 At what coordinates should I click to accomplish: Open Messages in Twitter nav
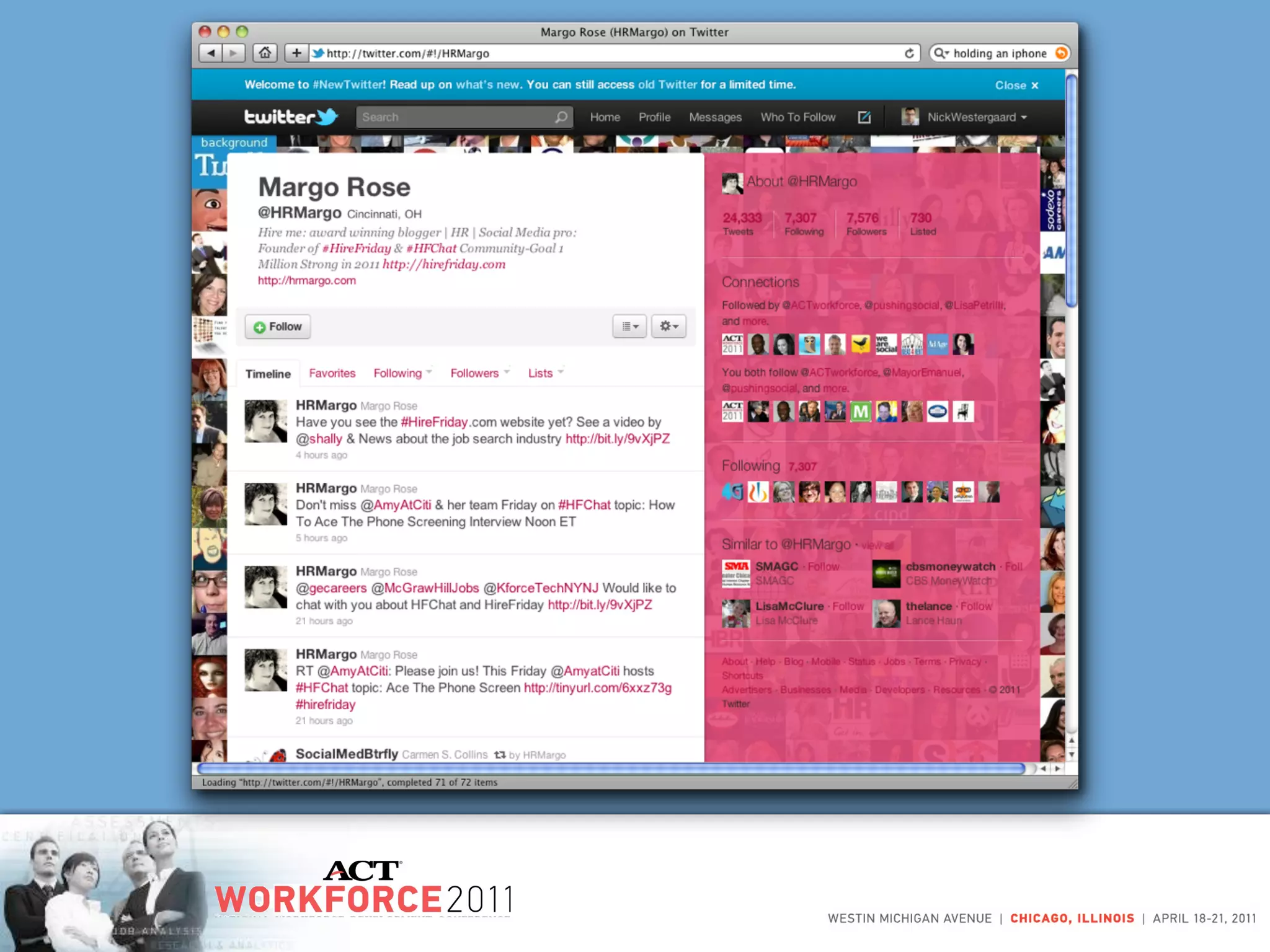[716, 117]
